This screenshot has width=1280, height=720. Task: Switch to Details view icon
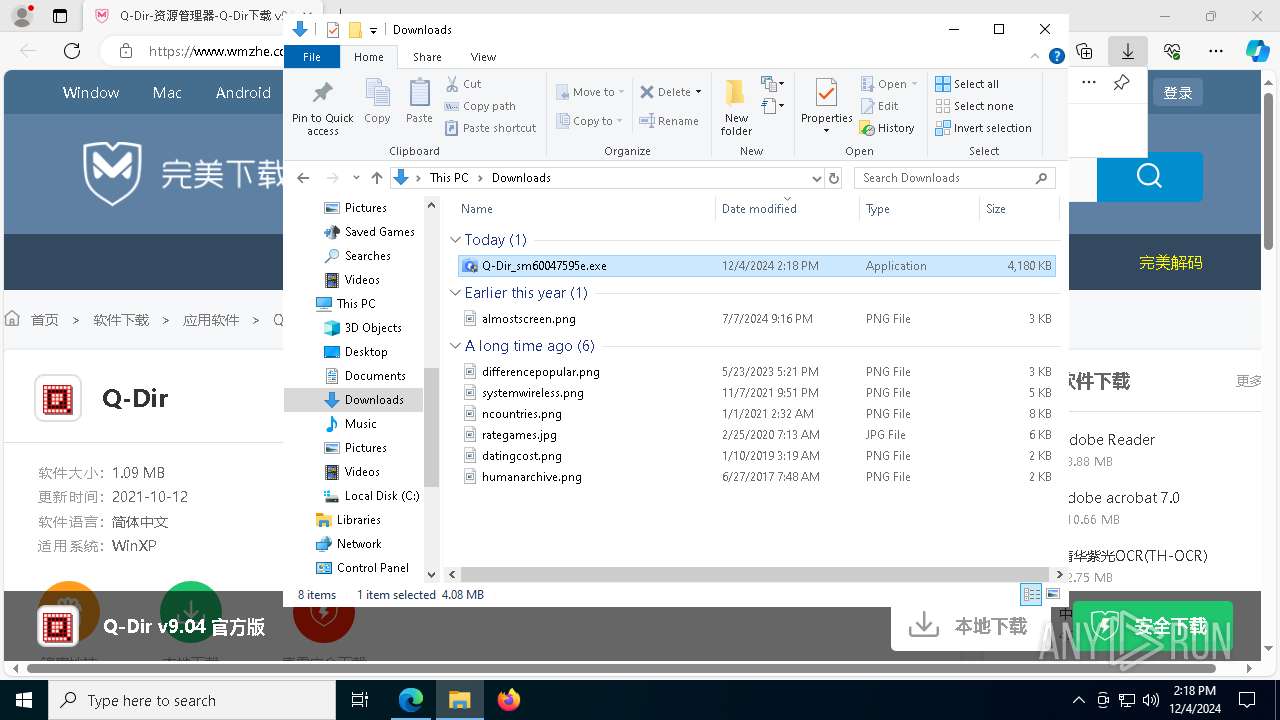(1031, 595)
